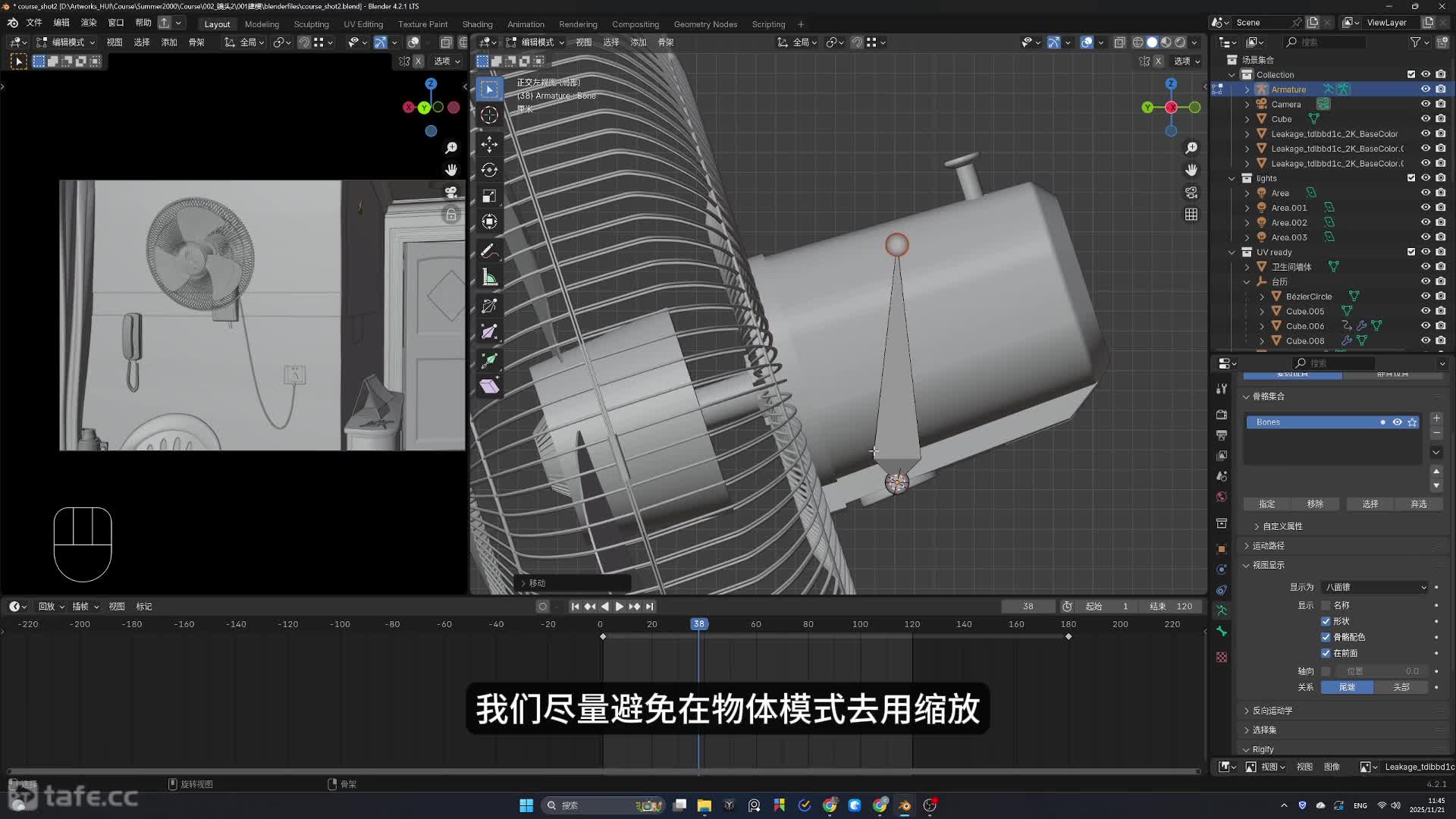Viewport: 1456px width, 819px height.
Task: Toggle camera view icon in viewport
Action: coord(1191,193)
